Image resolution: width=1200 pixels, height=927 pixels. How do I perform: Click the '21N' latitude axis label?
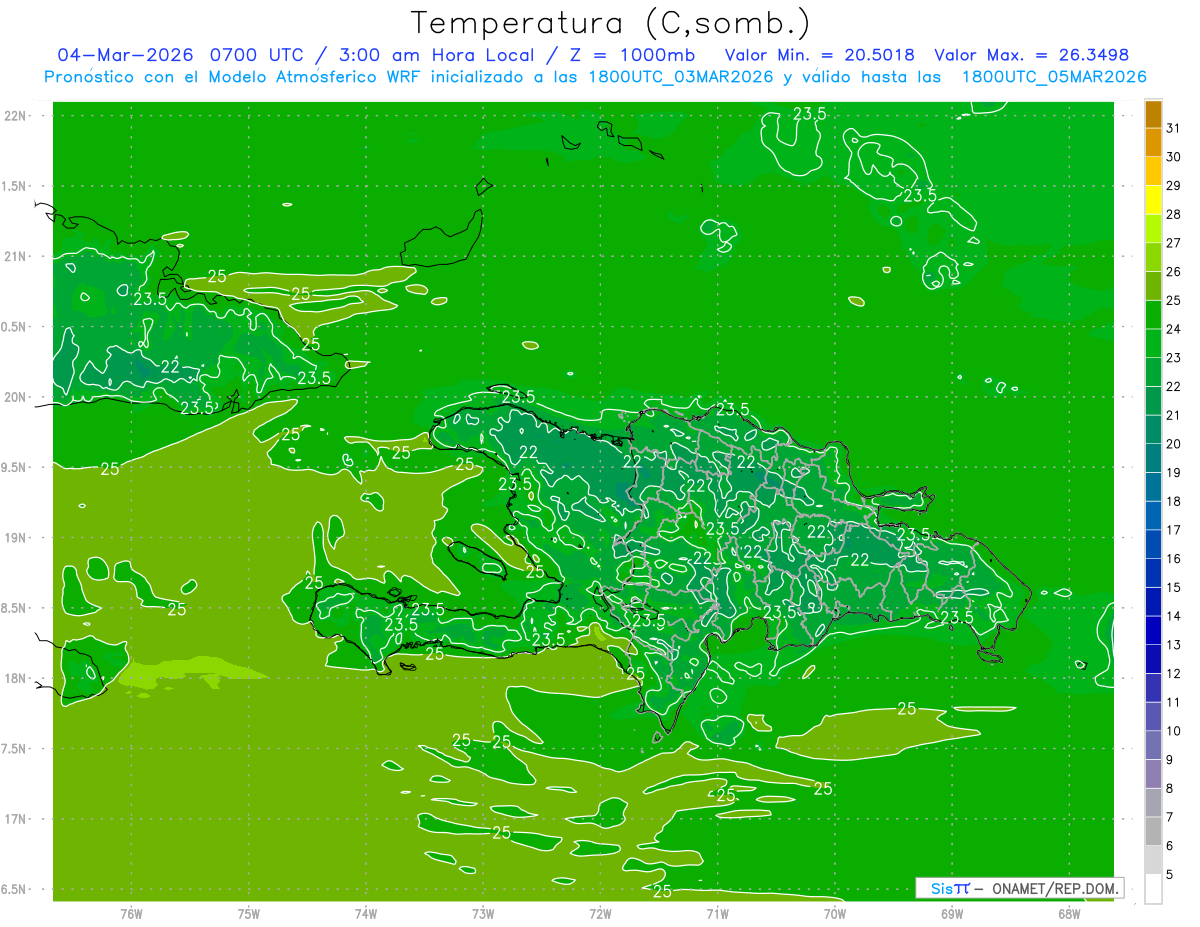(x=15, y=256)
